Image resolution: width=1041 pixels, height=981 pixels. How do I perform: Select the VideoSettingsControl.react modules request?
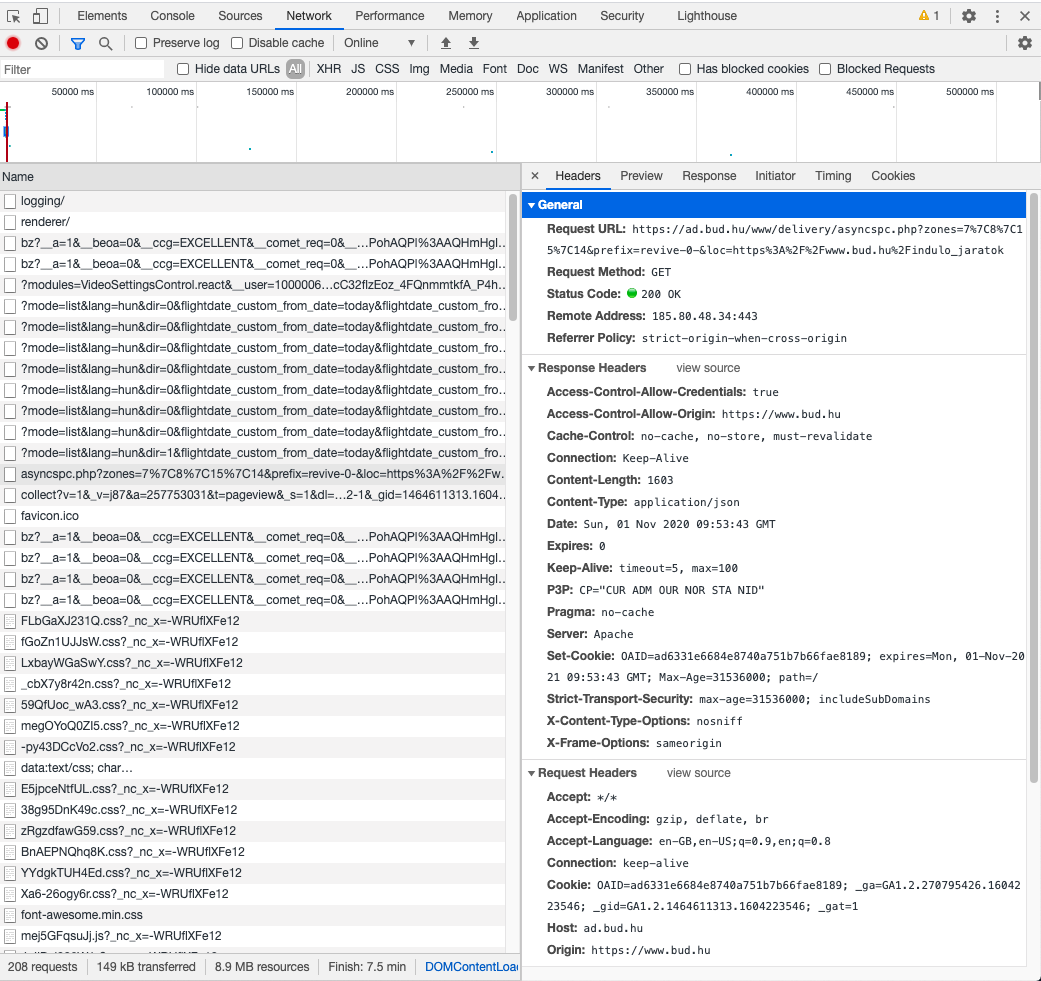252,285
